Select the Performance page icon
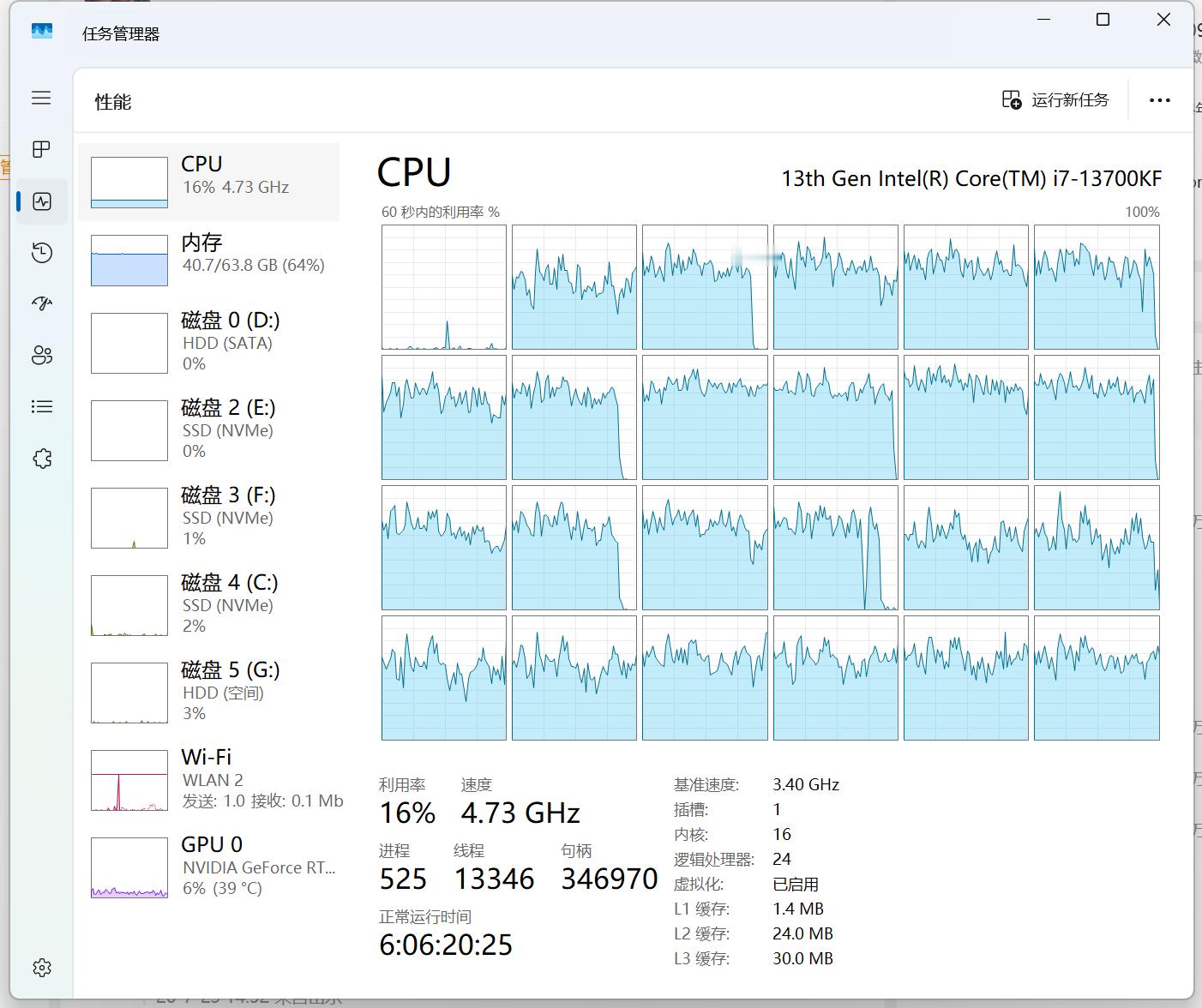The height and width of the screenshot is (1008, 1202). pos(41,201)
